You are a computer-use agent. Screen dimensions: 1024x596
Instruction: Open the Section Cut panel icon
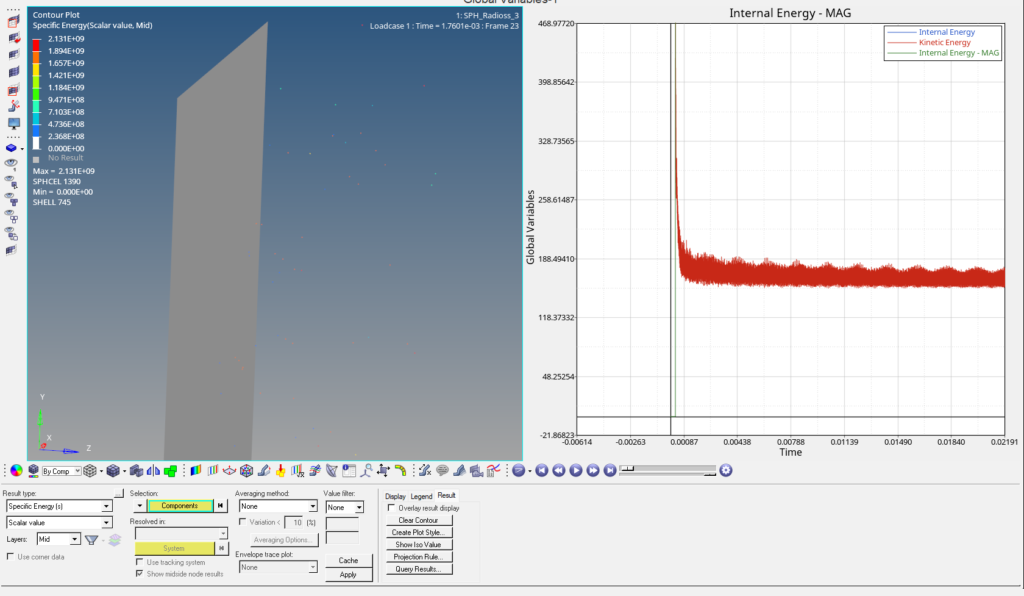pos(332,471)
